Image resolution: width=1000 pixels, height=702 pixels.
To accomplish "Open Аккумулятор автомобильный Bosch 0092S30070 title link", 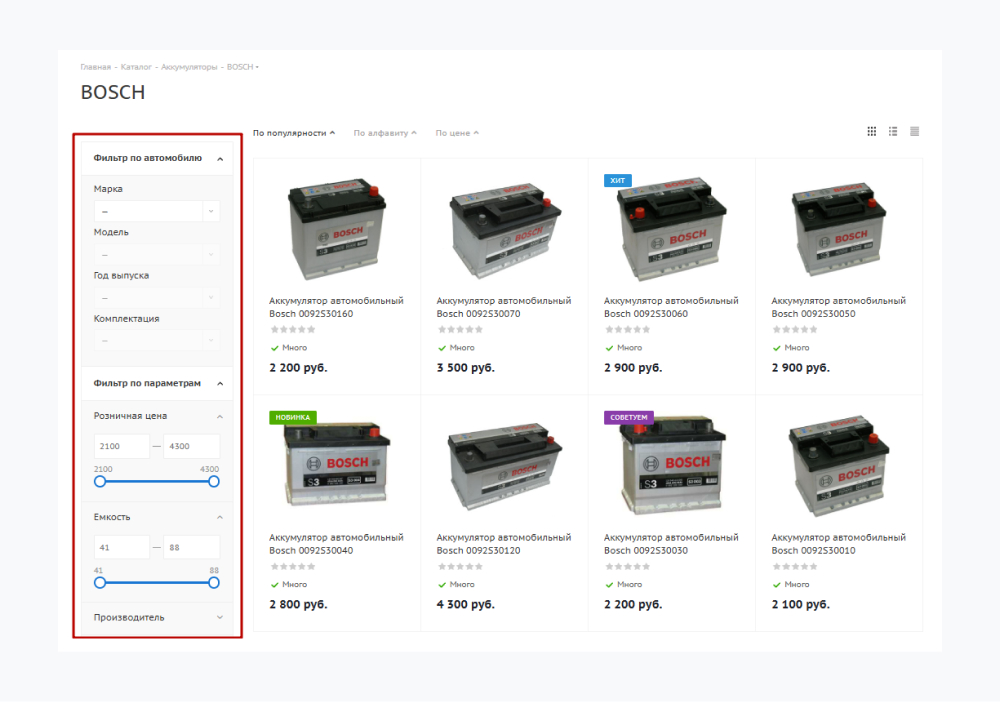I will (x=503, y=307).
